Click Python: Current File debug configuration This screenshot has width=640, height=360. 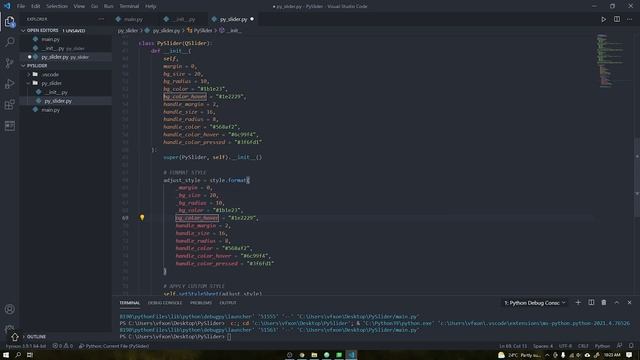114,346
